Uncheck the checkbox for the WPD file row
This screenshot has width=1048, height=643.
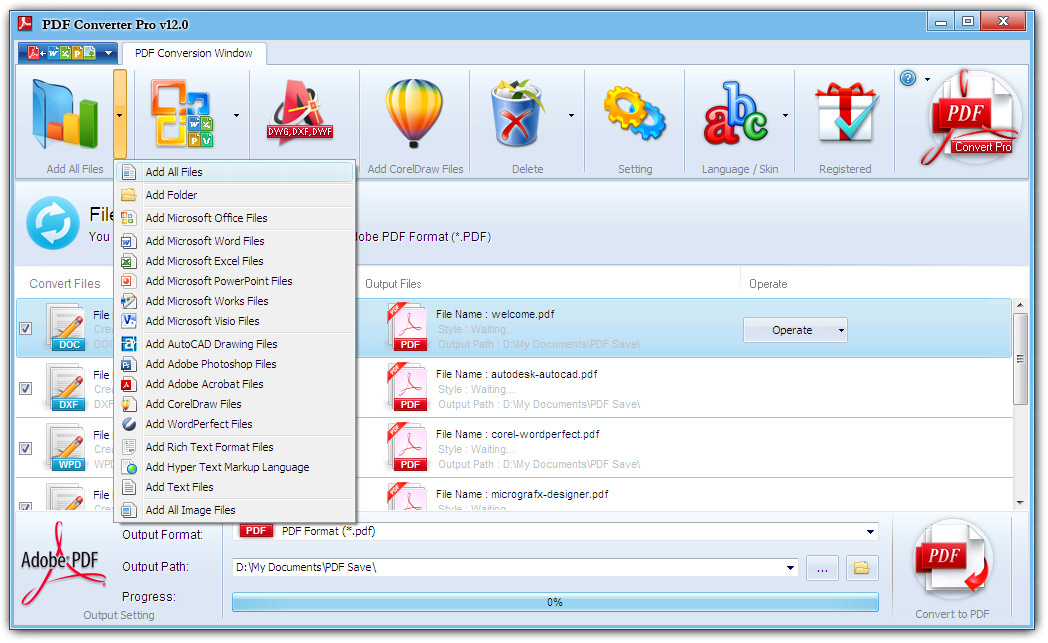25,448
